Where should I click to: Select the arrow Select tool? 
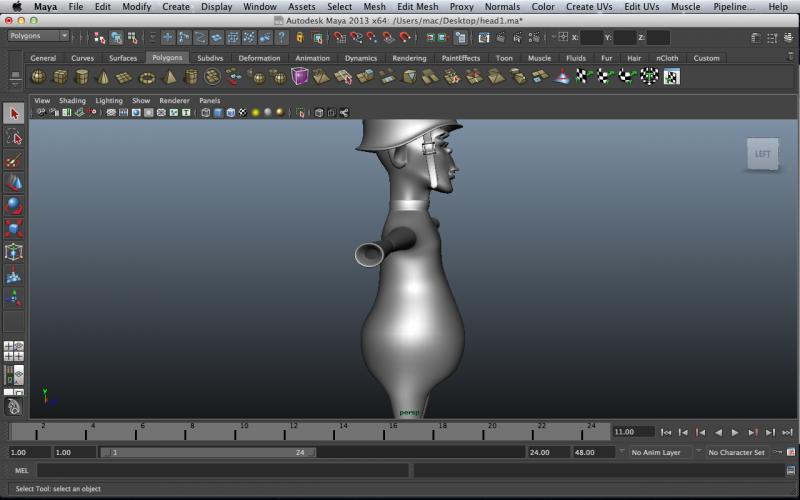(x=14, y=114)
